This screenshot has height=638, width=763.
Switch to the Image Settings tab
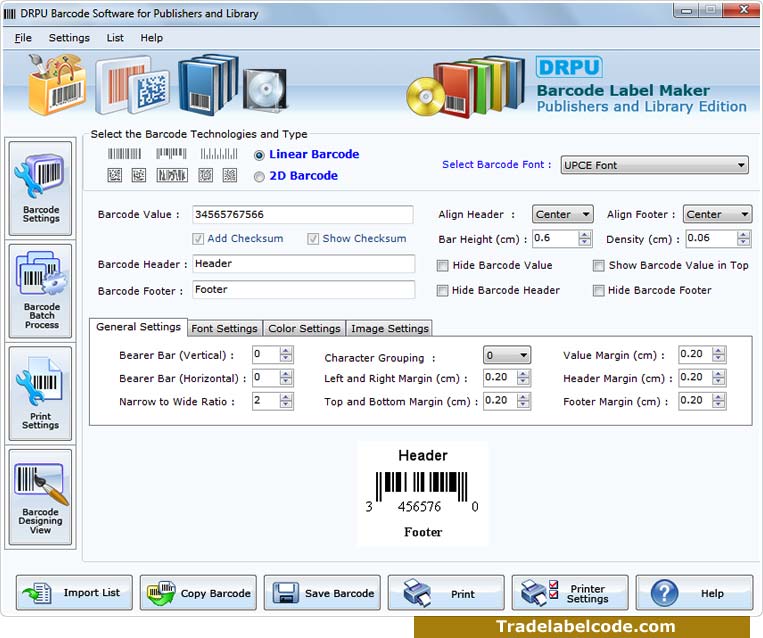390,328
